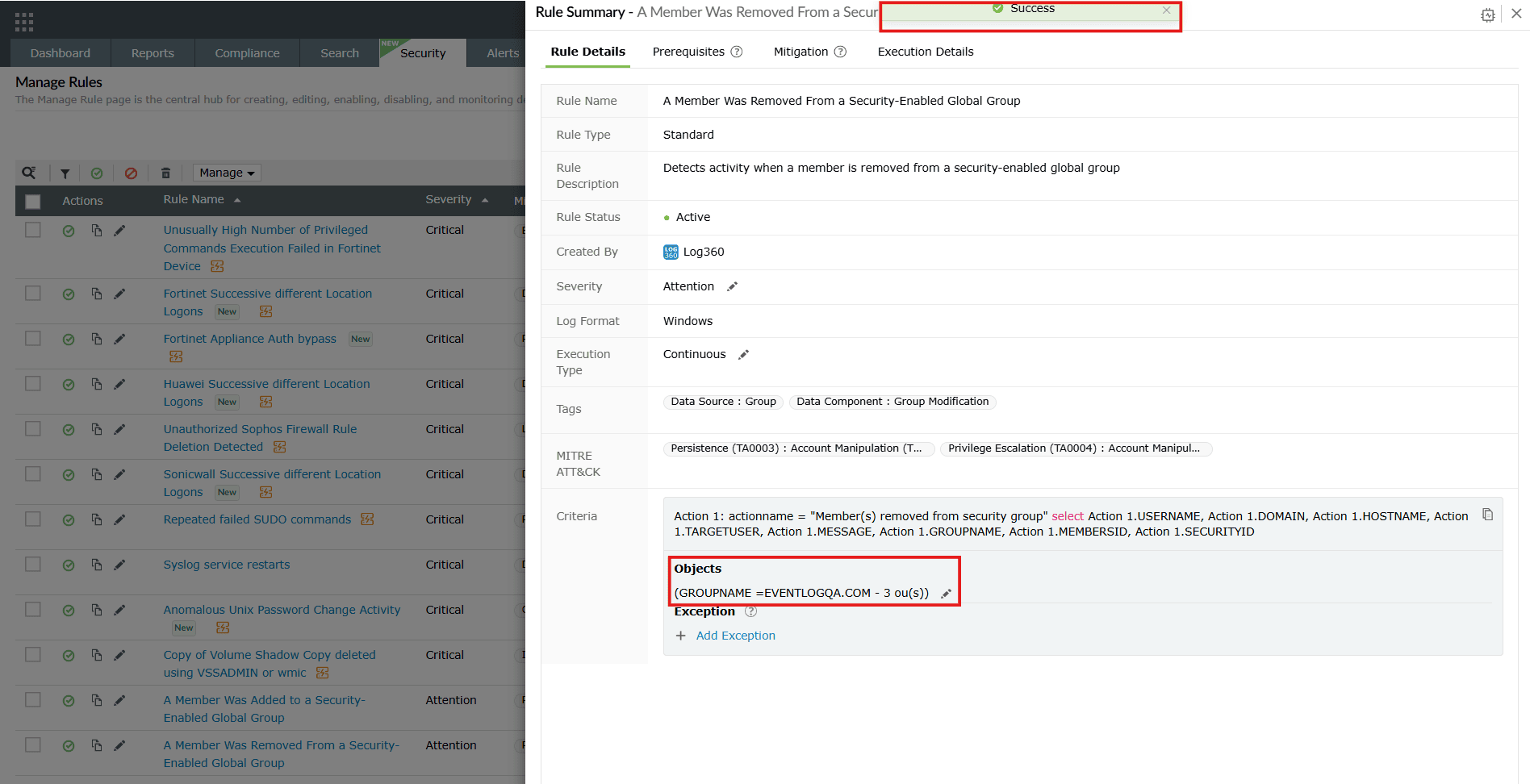Click the filter icon in the rules toolbar
This screenshot has width=1530, height=784.
[65, 173]
